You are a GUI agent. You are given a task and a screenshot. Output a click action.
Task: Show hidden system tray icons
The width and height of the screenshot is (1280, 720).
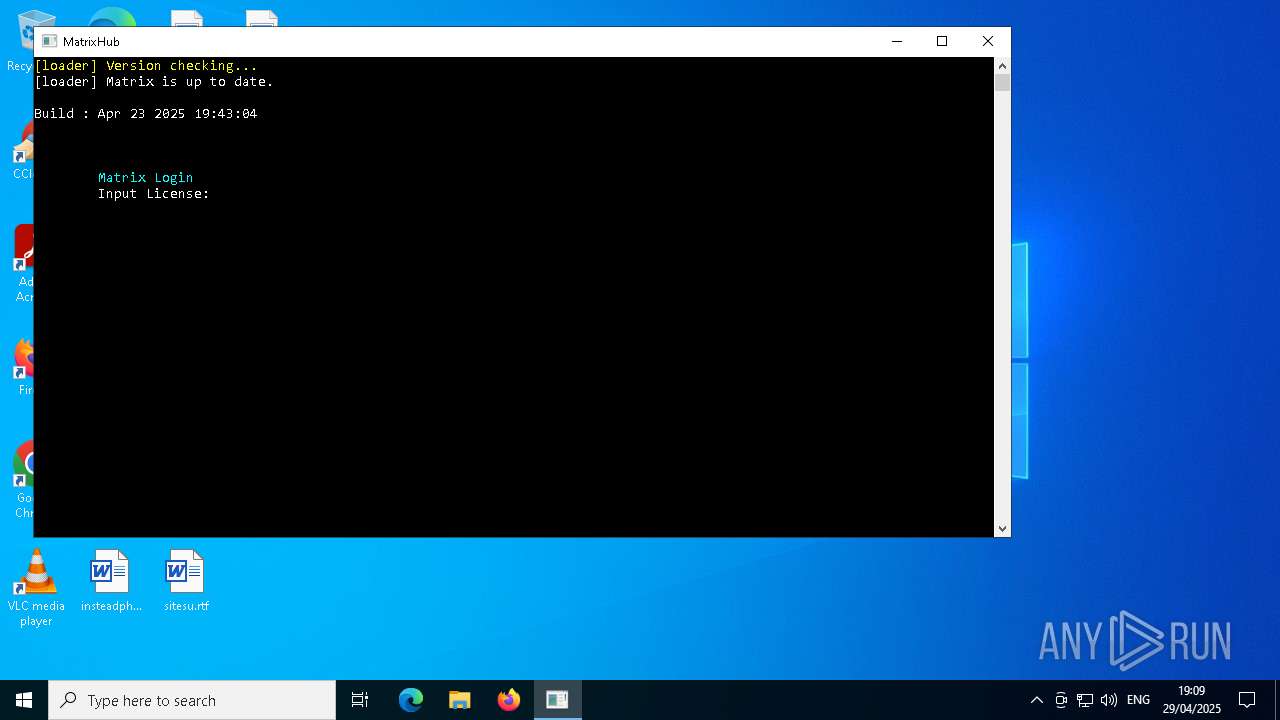point(1037,700)
